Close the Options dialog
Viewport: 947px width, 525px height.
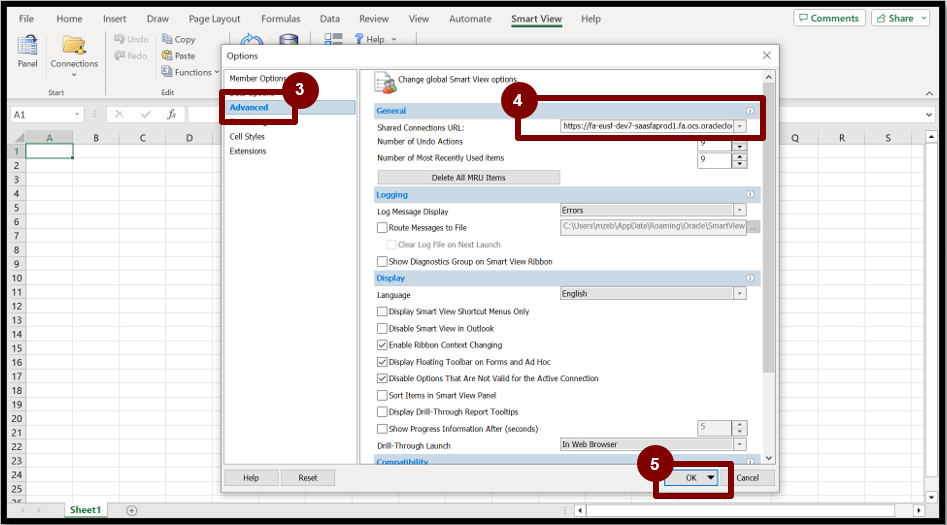pos(766,56)
